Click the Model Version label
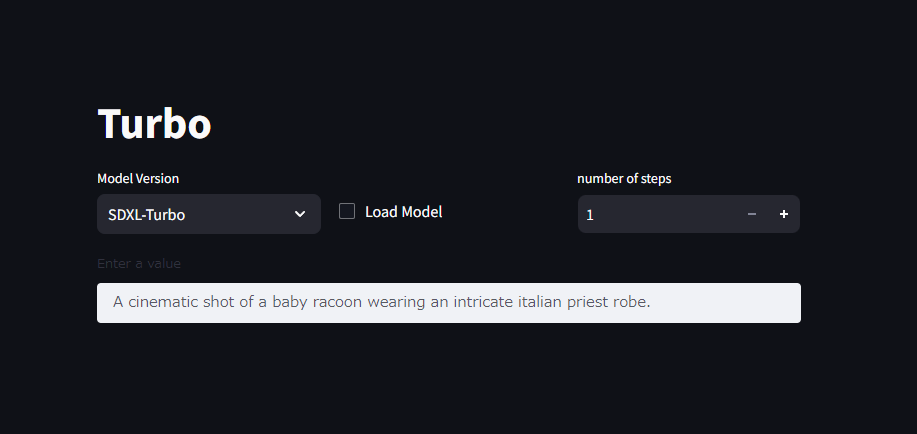 click(138, 178)
